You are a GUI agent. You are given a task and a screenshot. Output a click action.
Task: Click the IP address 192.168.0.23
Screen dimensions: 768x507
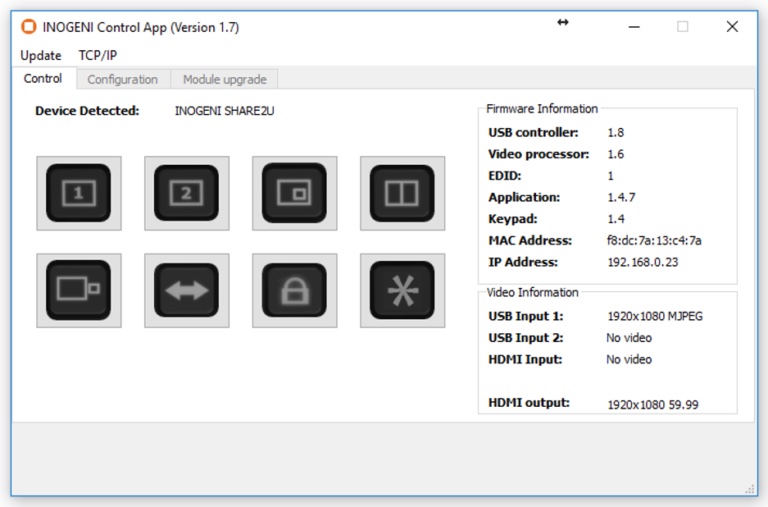pos(643,262)
